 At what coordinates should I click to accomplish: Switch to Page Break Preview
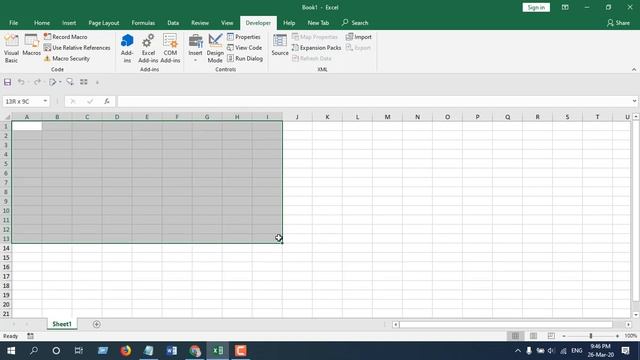(551, 336)
